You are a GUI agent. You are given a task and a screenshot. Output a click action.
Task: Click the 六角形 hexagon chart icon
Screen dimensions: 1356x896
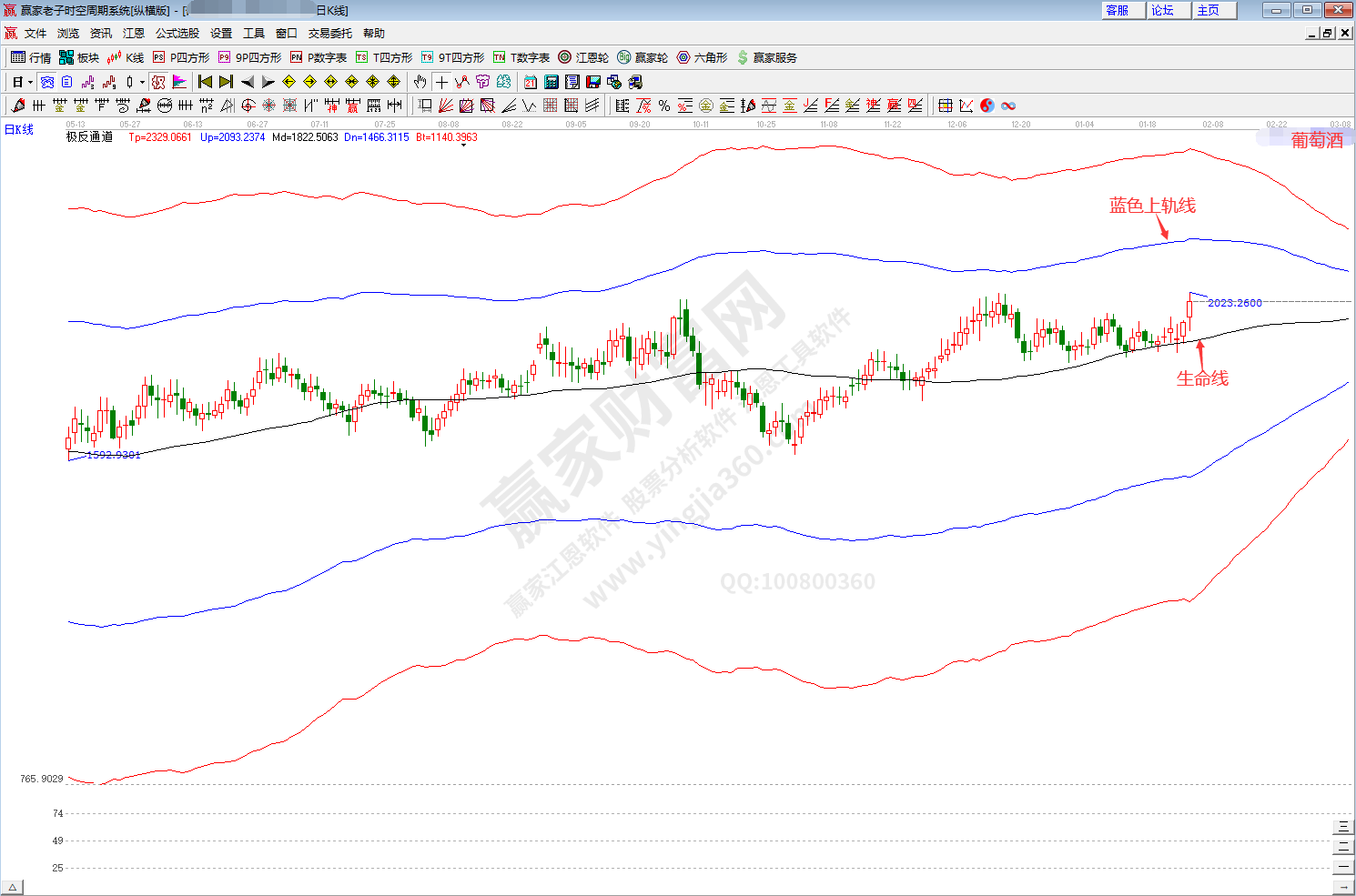click(702, 57)
